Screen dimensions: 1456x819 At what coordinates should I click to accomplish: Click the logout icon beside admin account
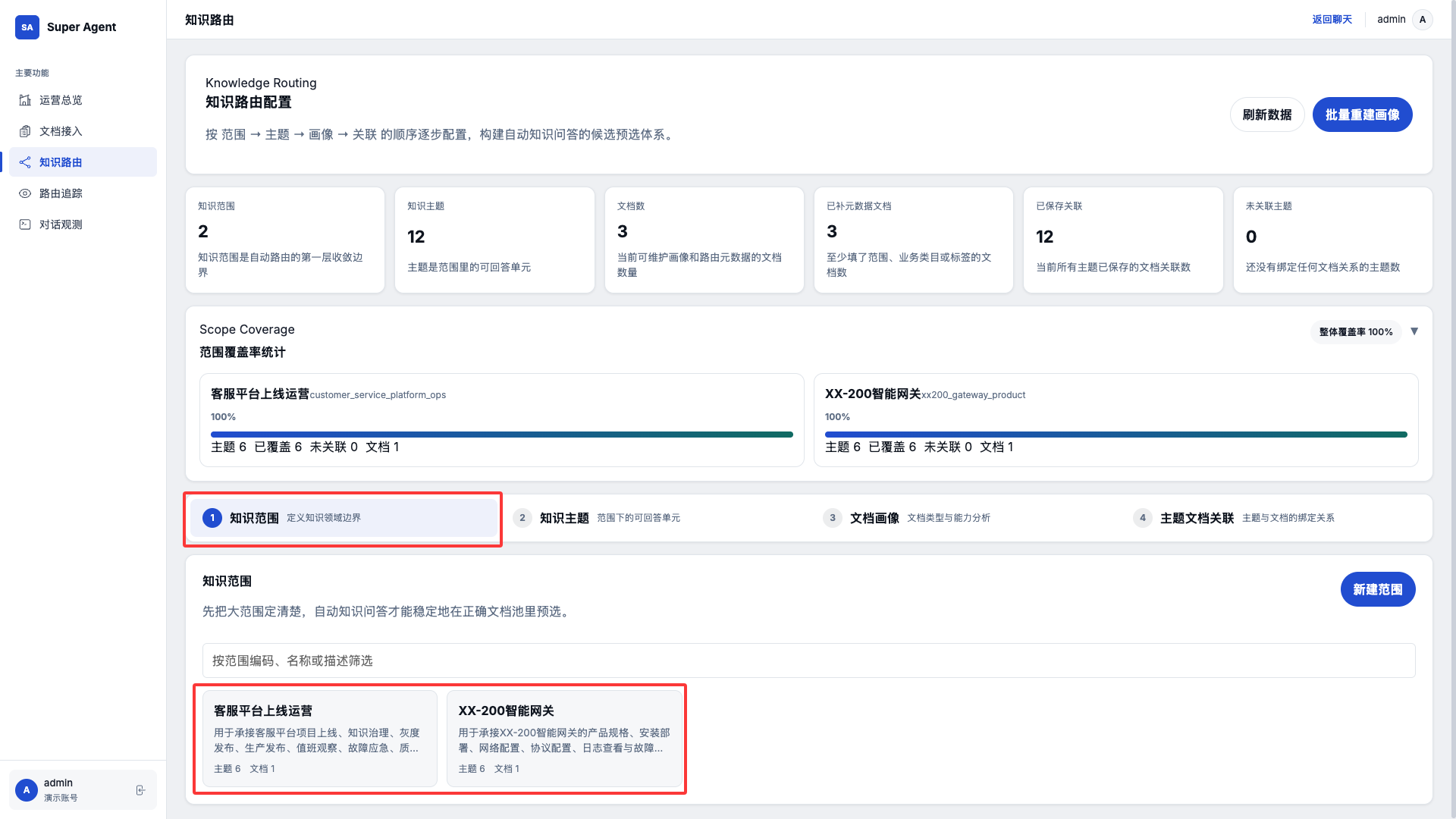pos(140,790)
